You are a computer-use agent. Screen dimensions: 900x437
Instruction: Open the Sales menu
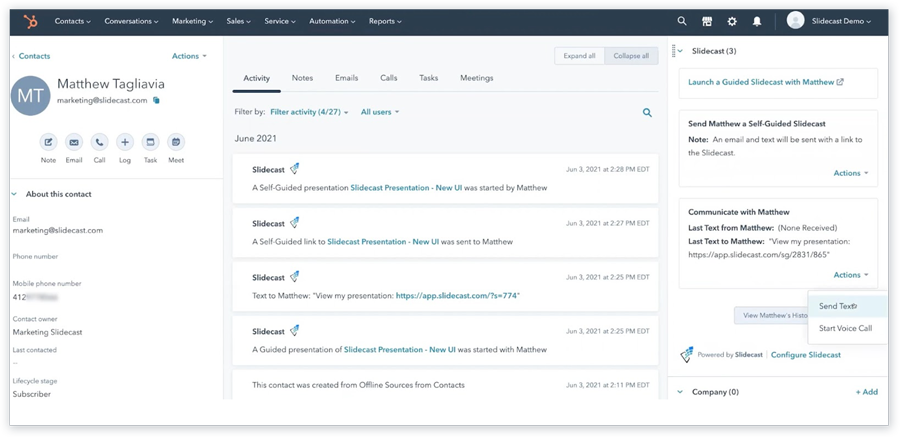click(x=239, y=21)
